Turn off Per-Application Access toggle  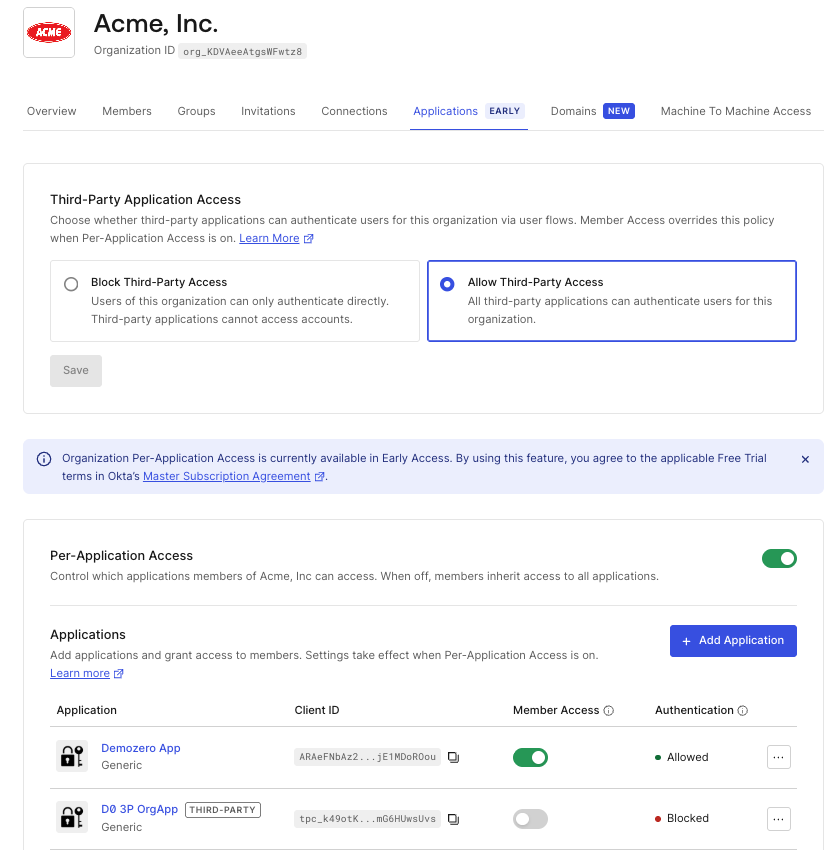point(779,558)
